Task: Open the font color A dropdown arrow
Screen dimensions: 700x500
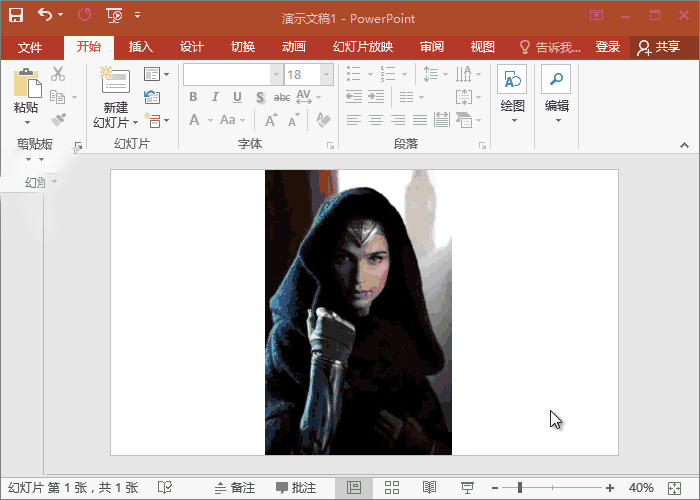Action: click(210, 121)
